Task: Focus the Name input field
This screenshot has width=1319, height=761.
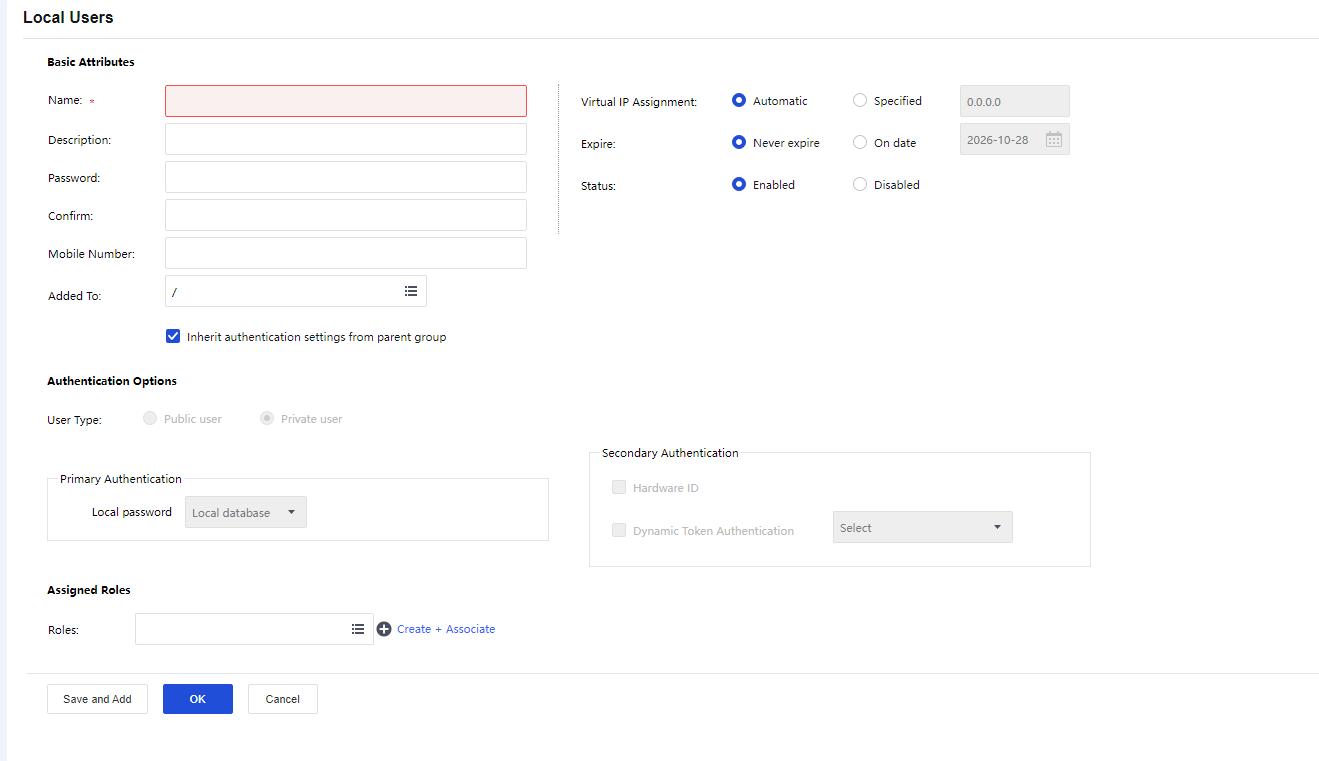Action: pos(345,101)
